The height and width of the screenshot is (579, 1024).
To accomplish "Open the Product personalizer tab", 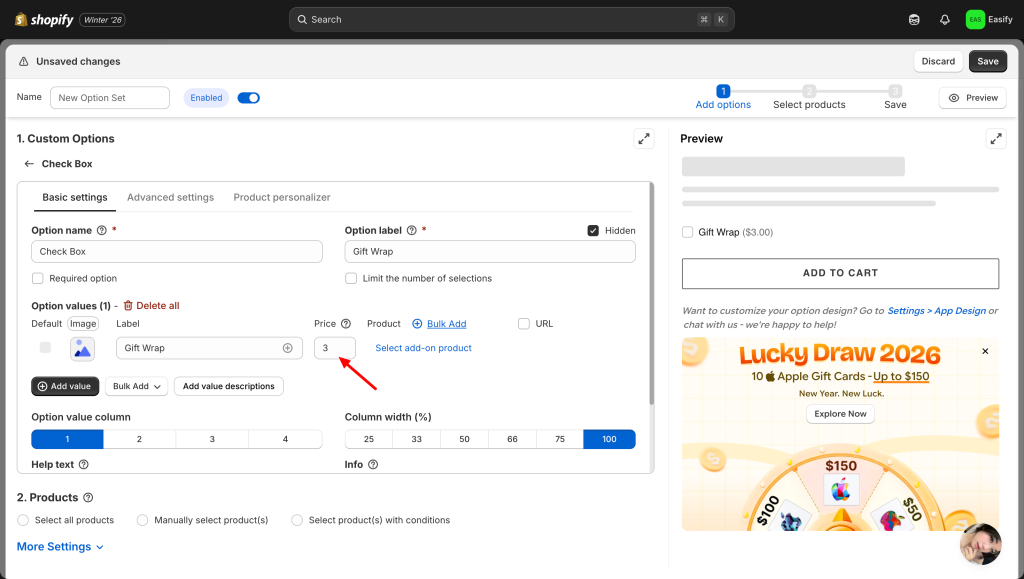I will [x=282, y=198].
